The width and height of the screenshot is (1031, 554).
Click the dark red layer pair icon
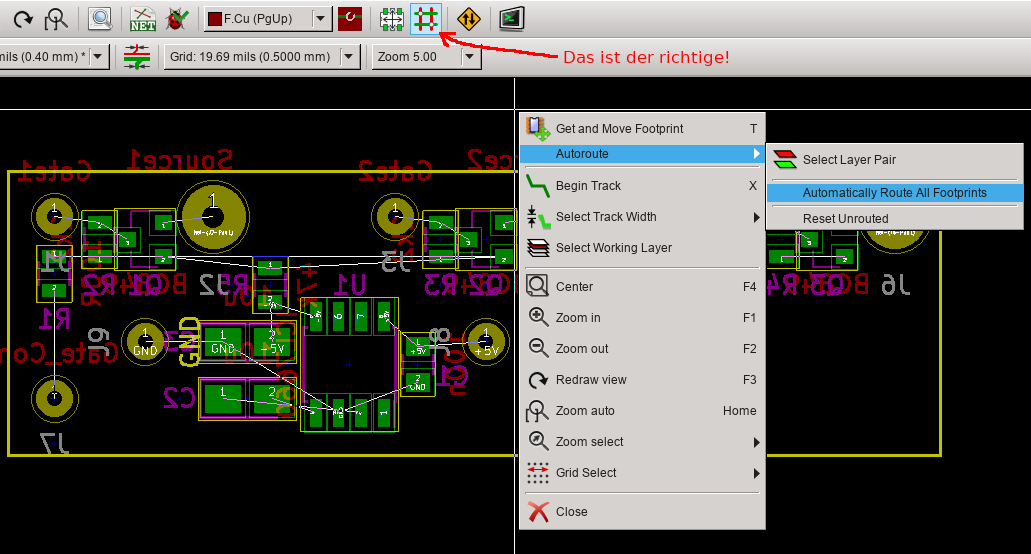click(350, 18)
